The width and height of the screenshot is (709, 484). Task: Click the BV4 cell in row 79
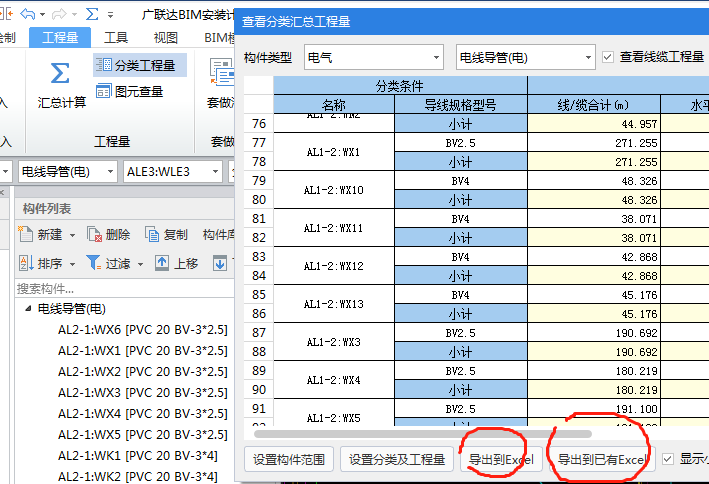[460, 181]
